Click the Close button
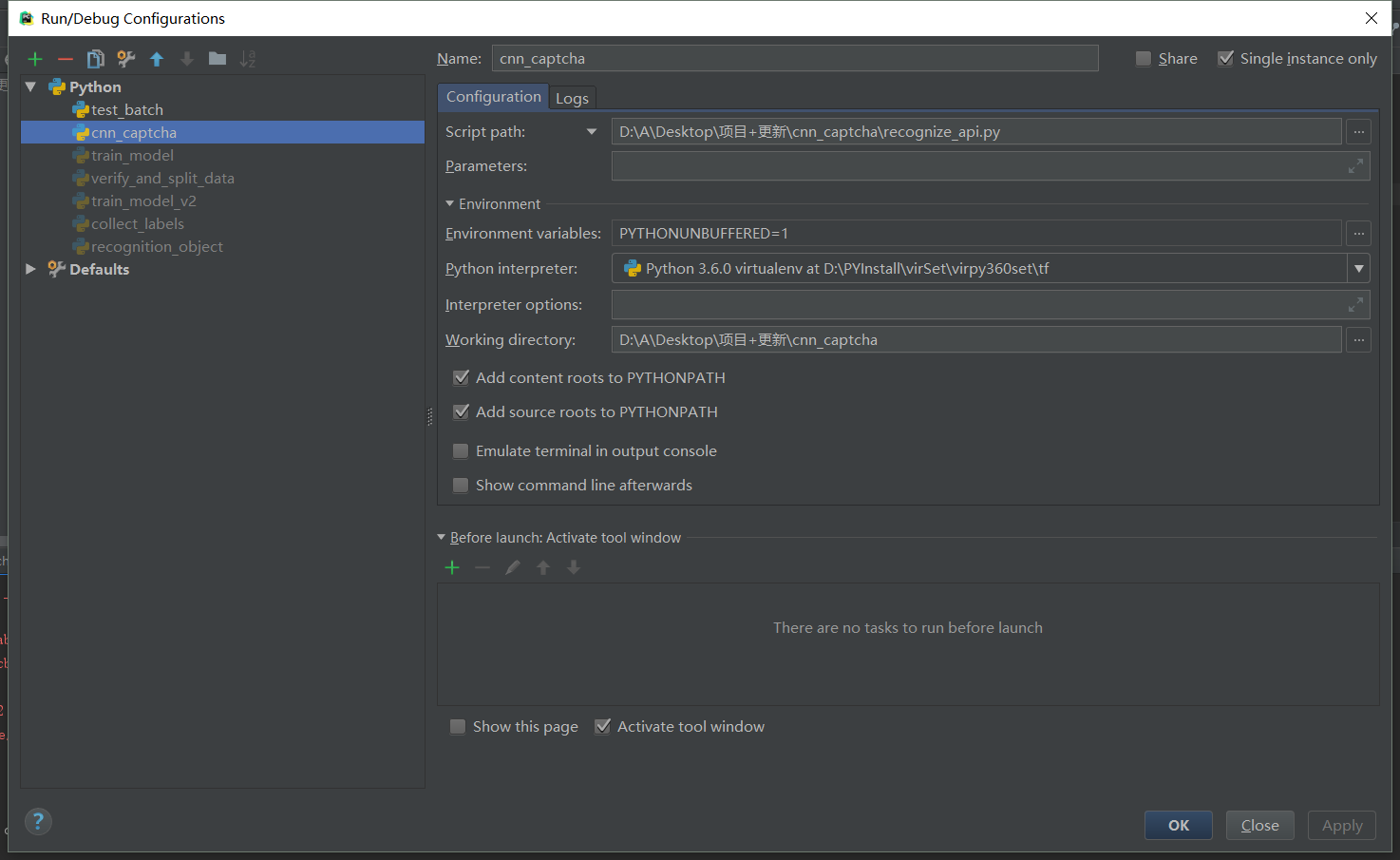 click(x=1259, y=826)
